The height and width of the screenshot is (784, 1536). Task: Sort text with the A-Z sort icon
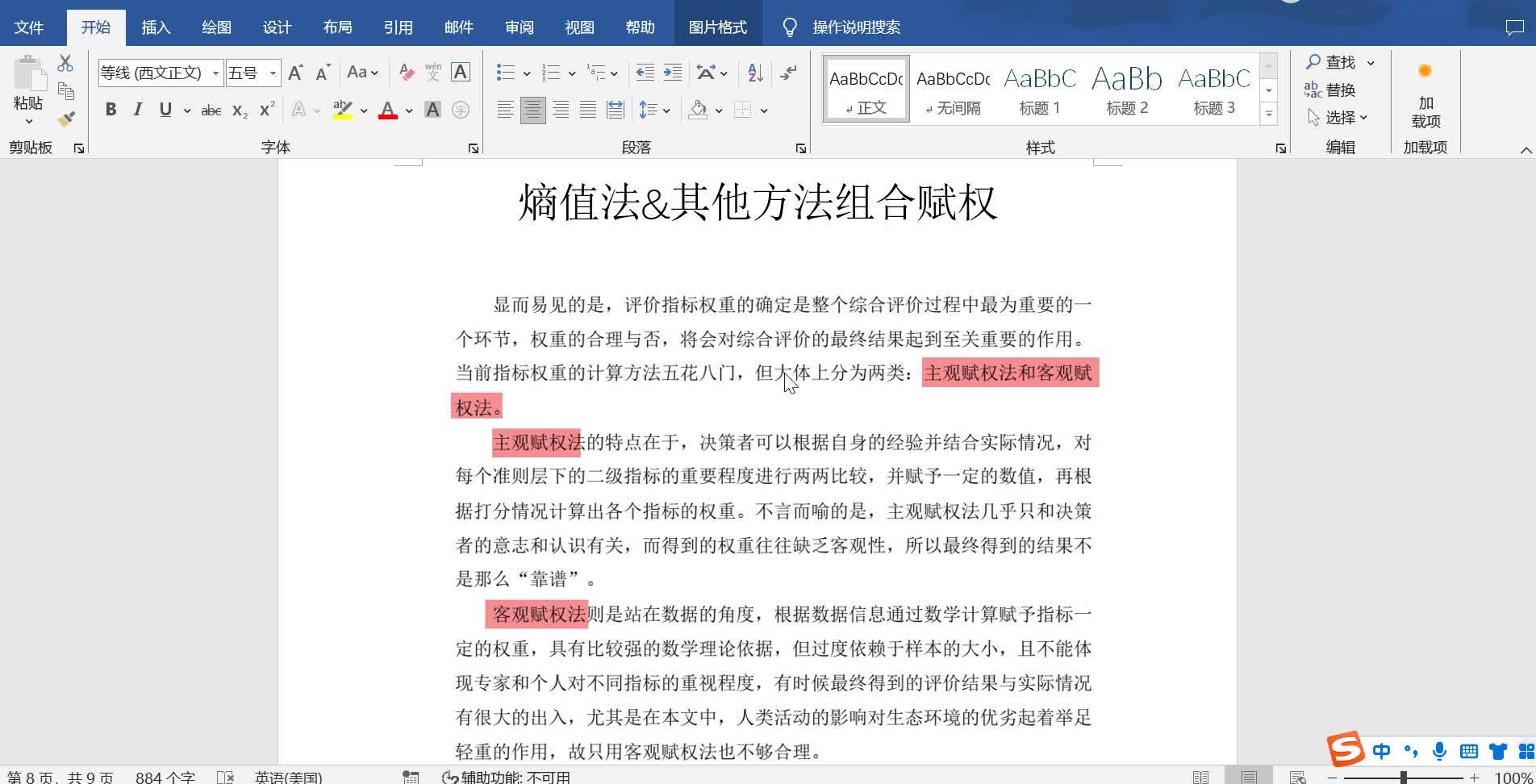tap(755, 73)
